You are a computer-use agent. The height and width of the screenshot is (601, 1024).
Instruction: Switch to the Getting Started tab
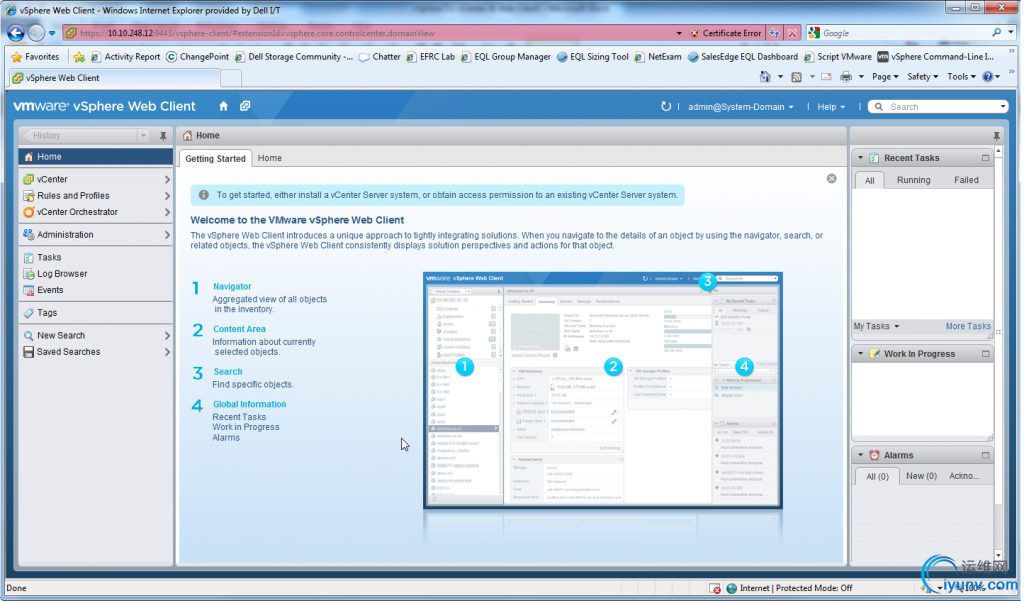click(216, 158)
